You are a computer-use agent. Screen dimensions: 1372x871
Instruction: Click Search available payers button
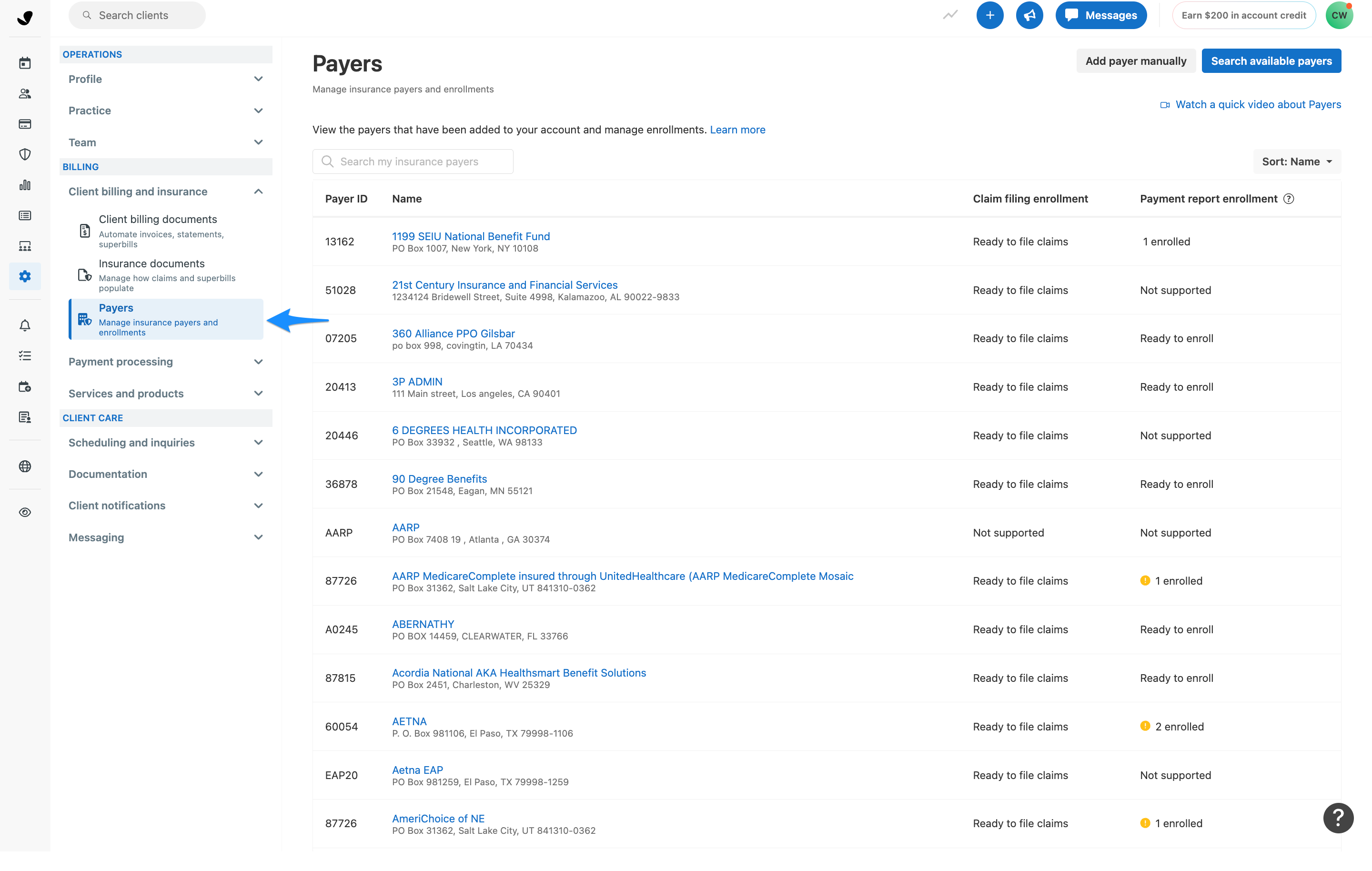tap(1271, 61)
